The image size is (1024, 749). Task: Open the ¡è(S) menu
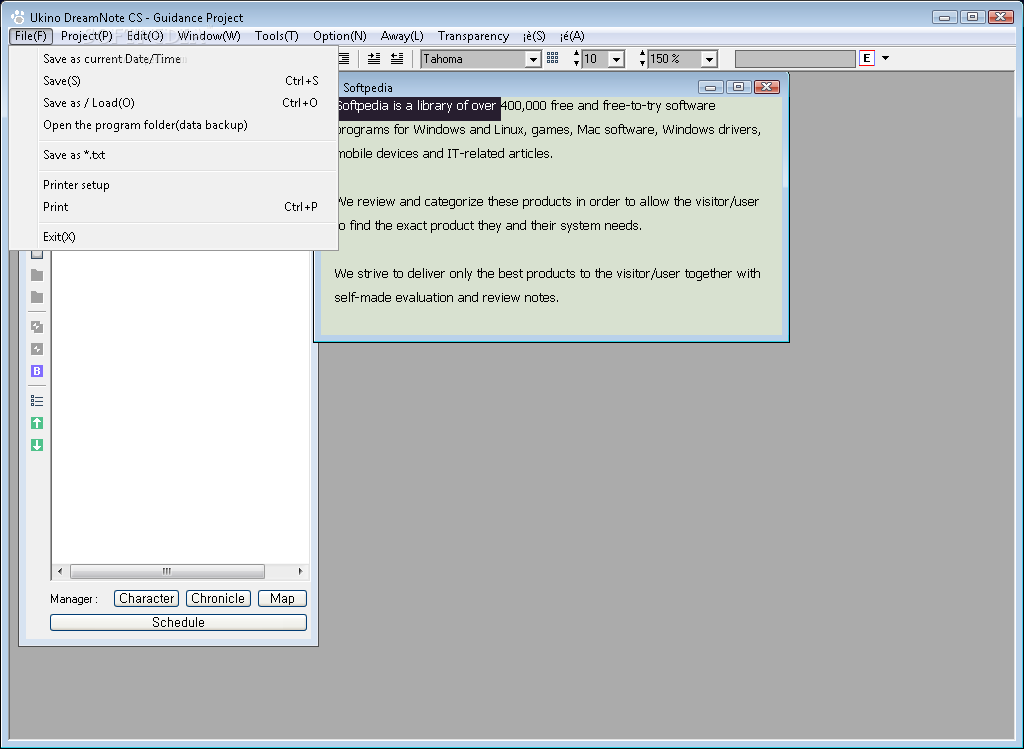(534, 36)
